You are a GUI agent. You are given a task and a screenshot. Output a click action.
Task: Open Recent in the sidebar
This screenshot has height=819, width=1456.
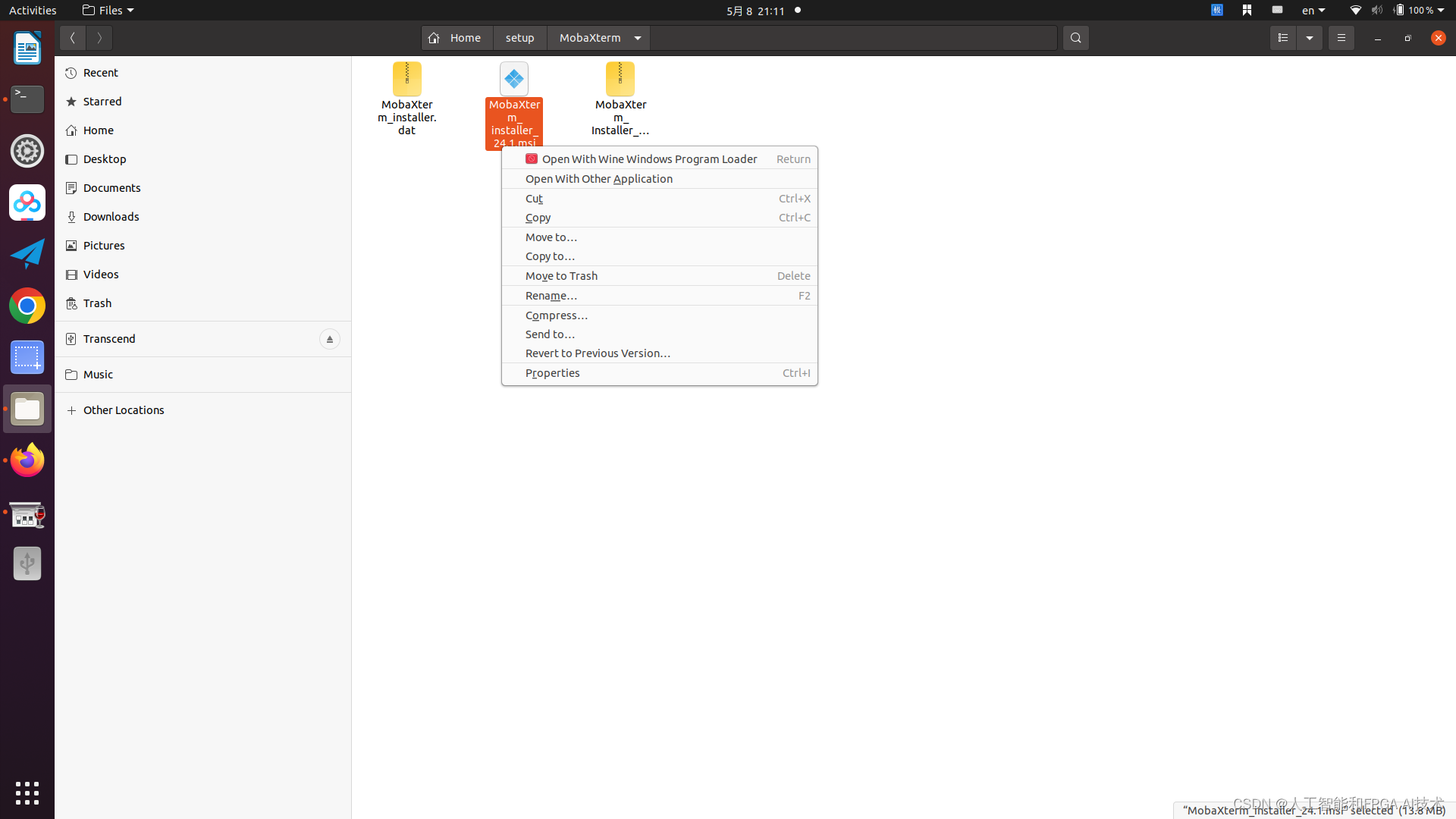pos(203,73)
